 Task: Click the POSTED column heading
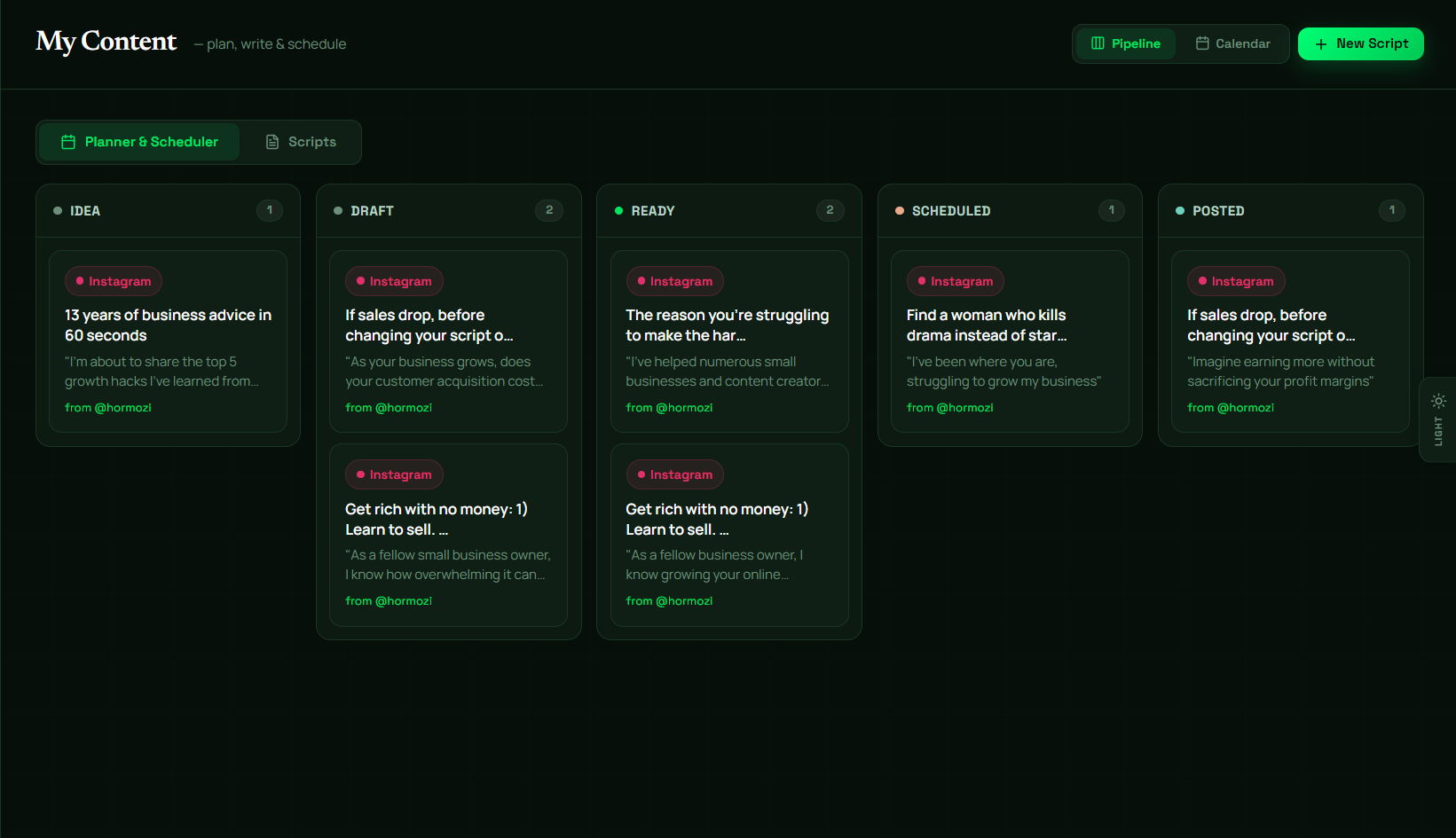(x=1218, y=211)
